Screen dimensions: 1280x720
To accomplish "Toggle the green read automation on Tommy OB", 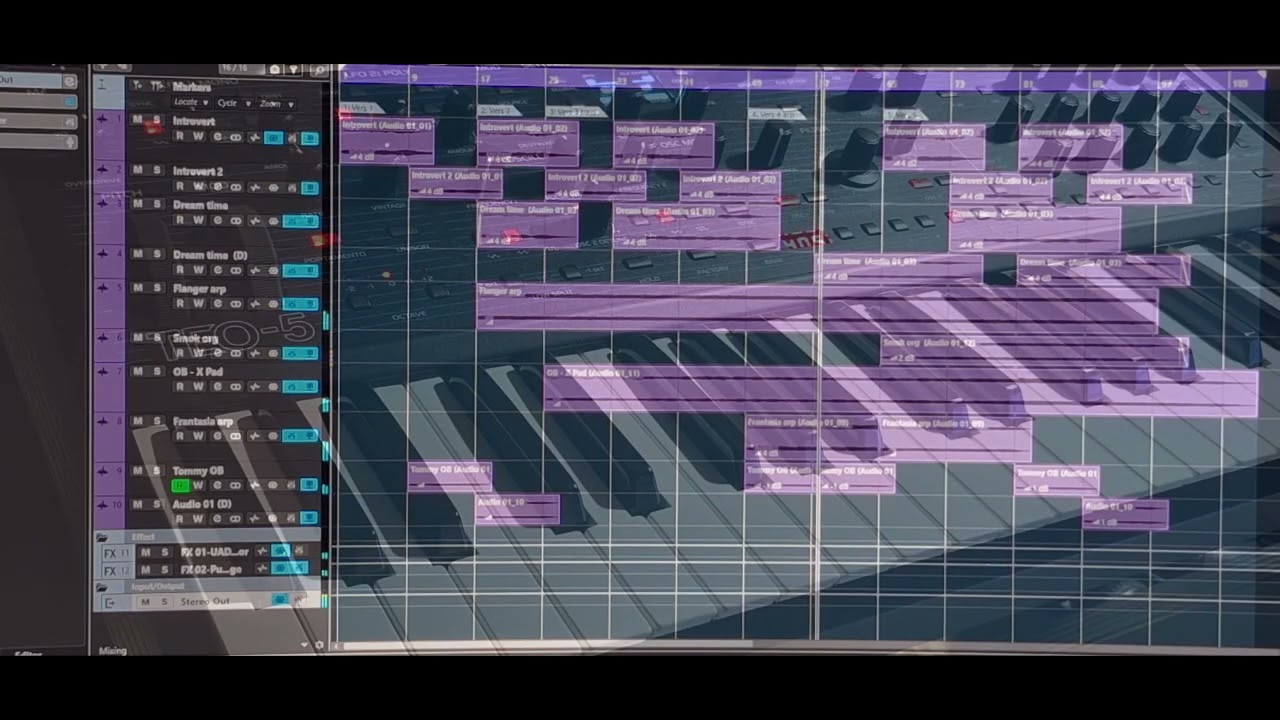I will pos(180,486).
